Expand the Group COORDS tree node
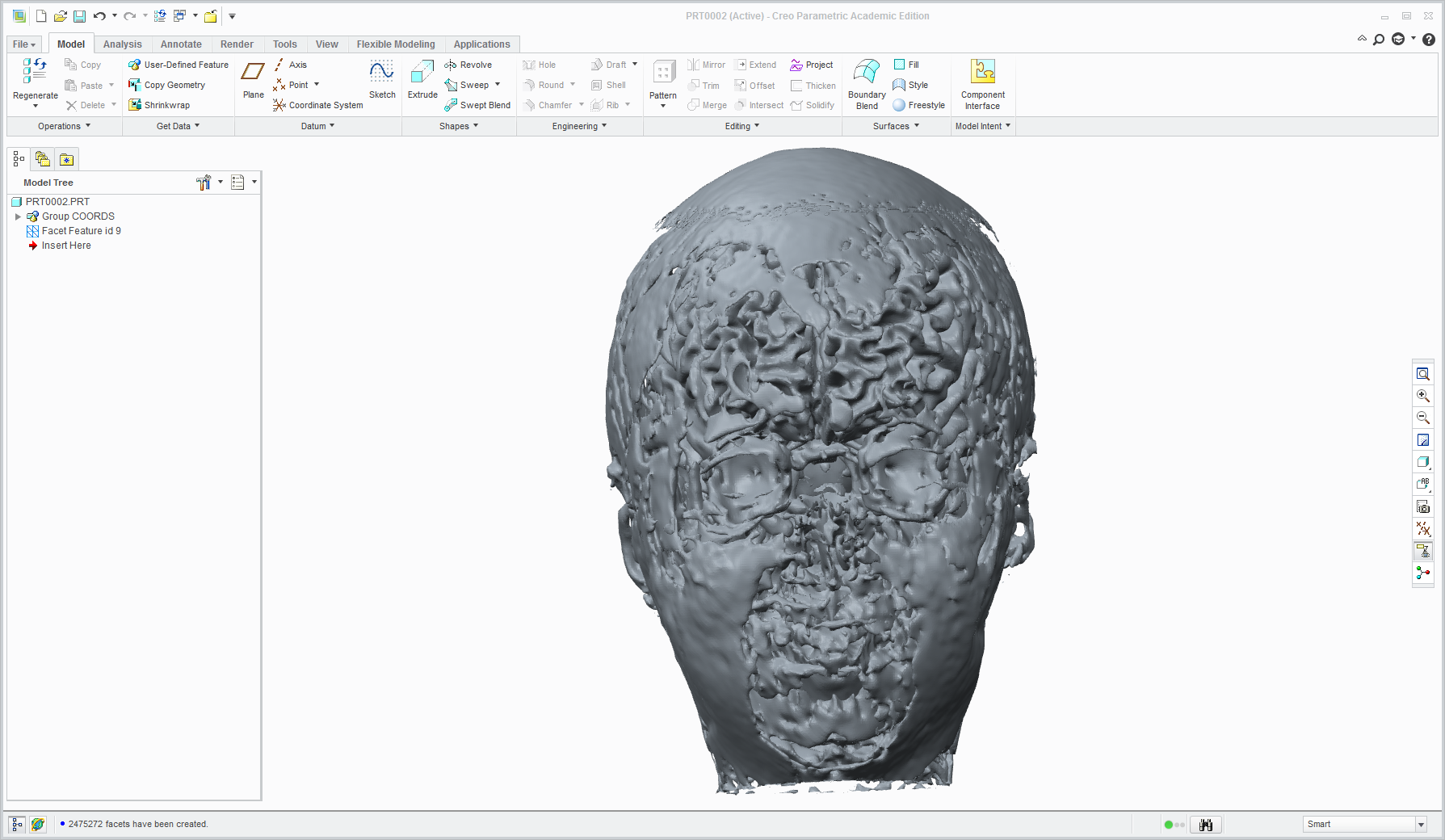 point(18,216)
